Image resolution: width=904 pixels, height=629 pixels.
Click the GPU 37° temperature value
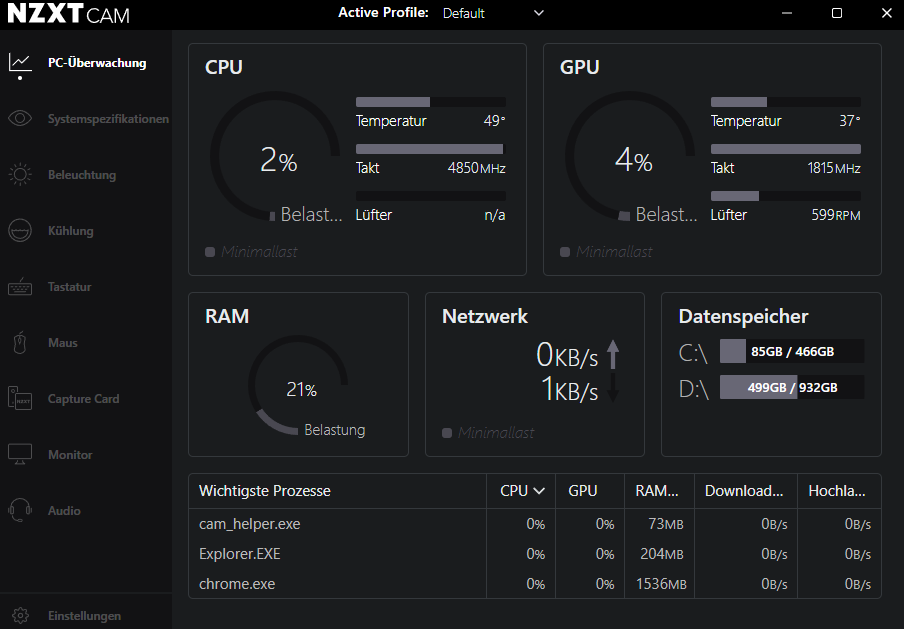pos(849,120)
